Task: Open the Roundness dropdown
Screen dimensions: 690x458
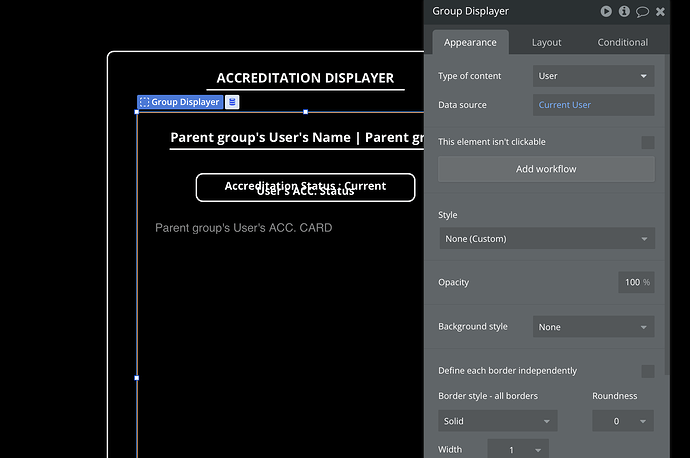Action: pos(623,421)
